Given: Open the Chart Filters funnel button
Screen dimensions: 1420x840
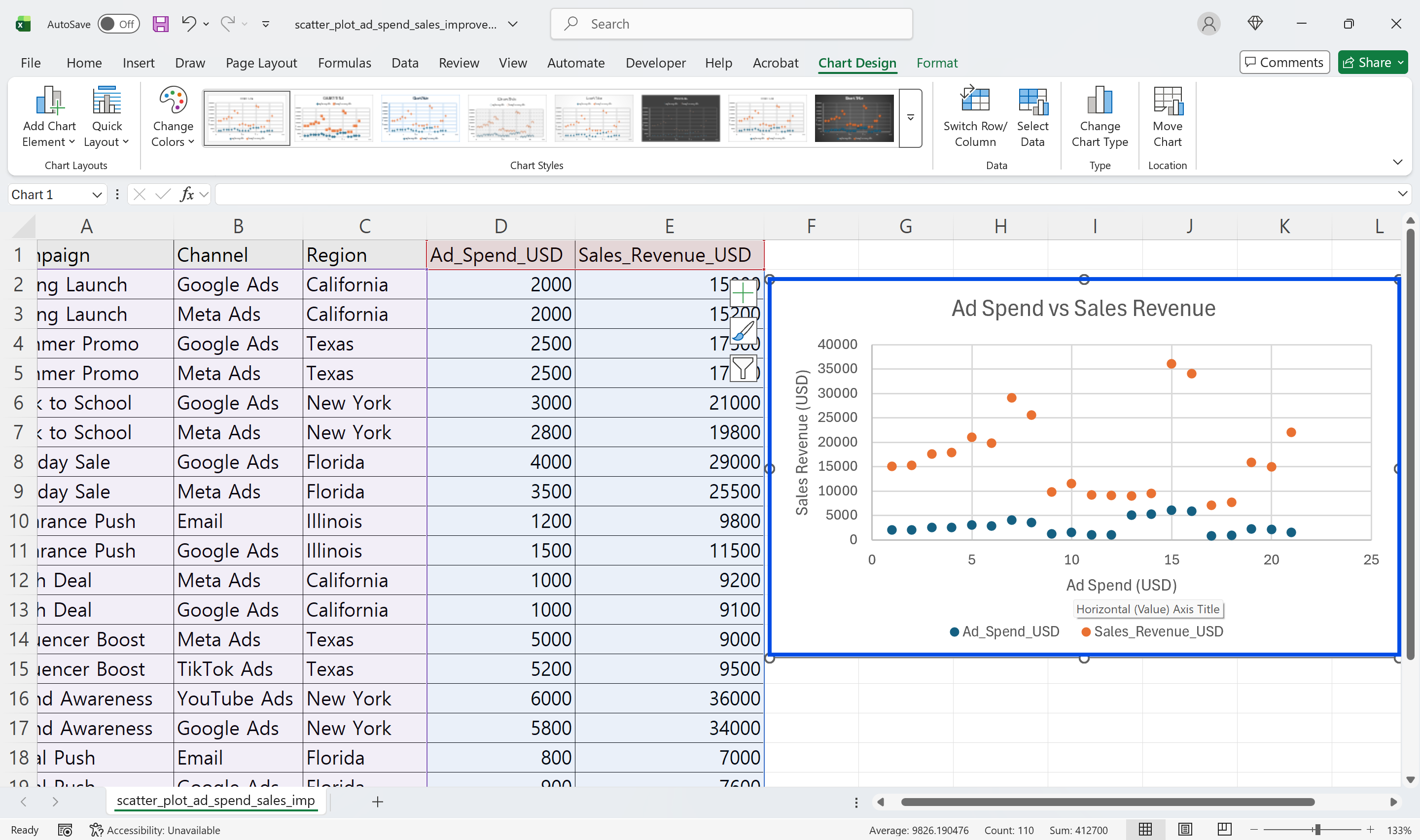Looking at the screenshot, I should pyautogui.click(x=743, y=369).
